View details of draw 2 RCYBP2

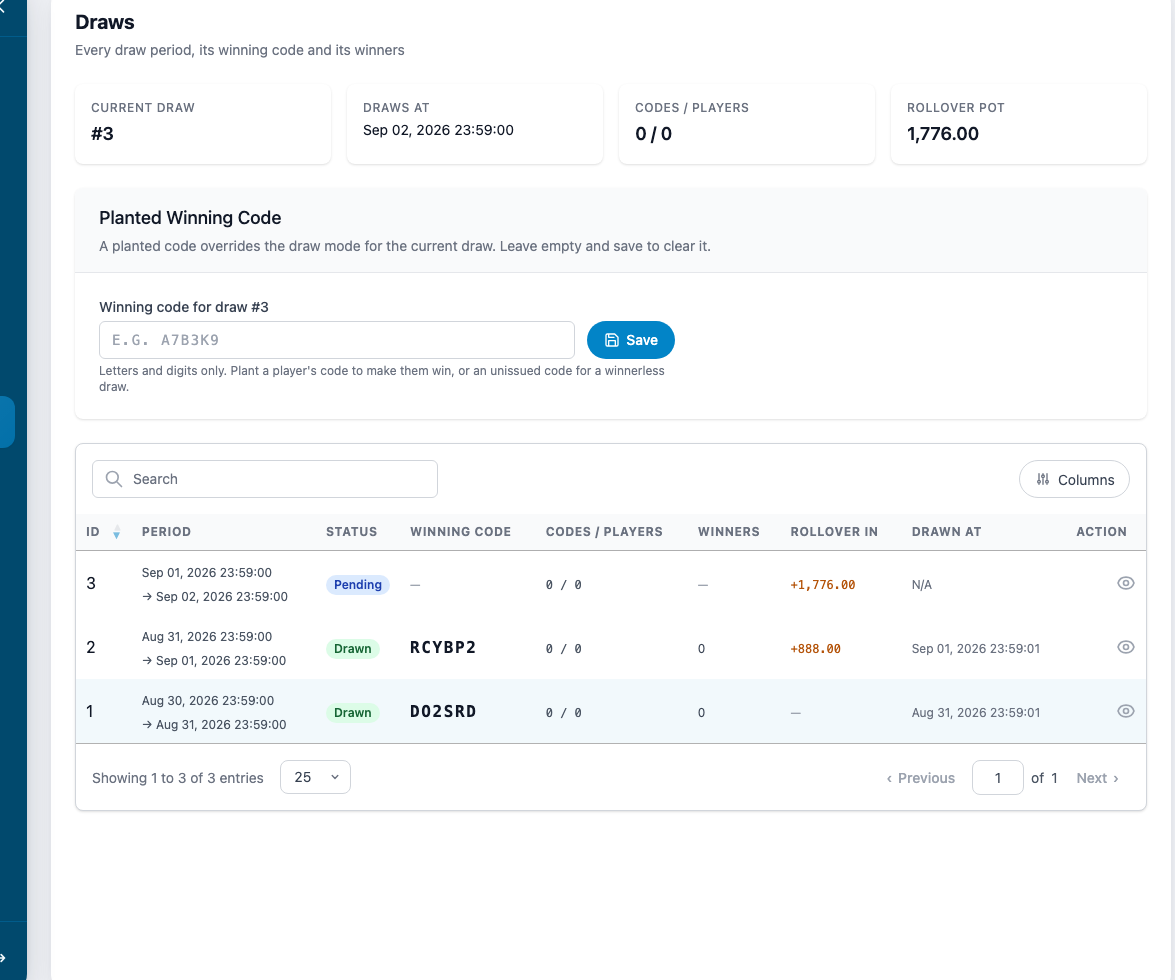1125,647
